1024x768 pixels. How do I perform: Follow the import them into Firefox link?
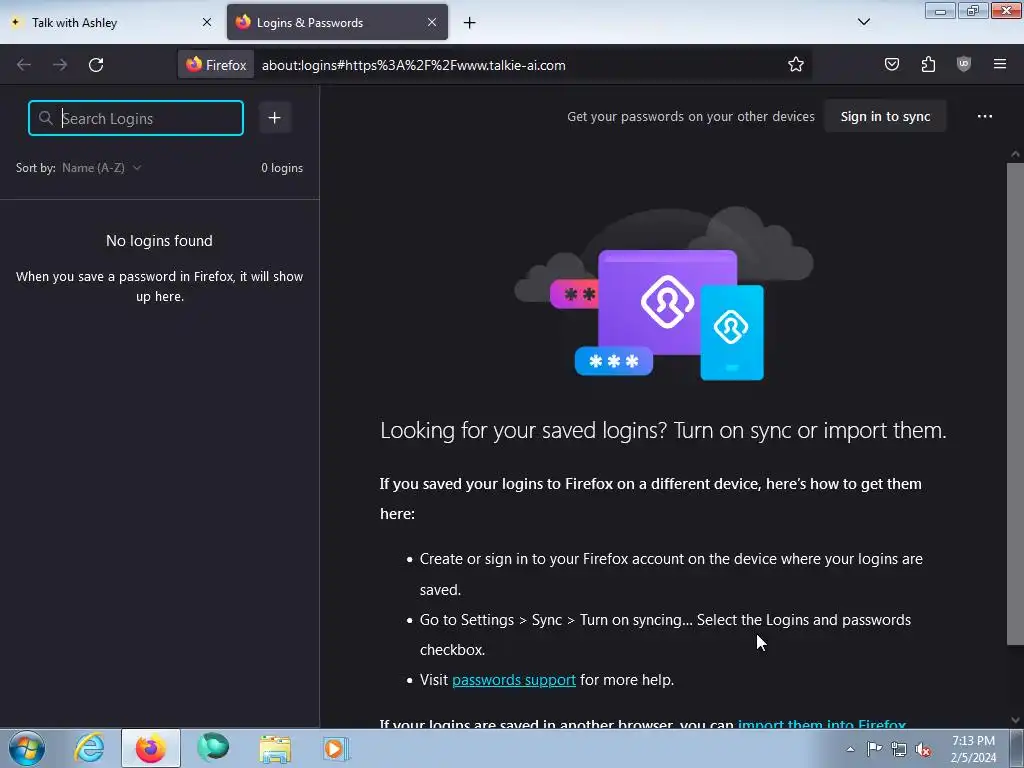822,724
